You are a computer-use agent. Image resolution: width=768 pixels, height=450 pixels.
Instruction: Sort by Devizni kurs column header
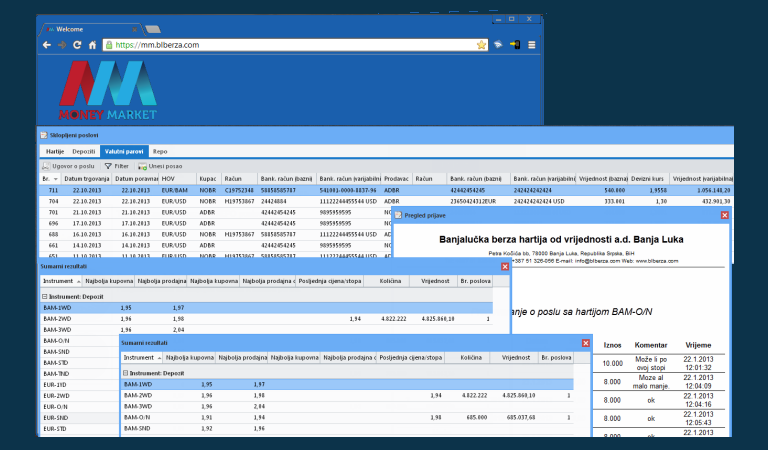(x=647, y=179)
